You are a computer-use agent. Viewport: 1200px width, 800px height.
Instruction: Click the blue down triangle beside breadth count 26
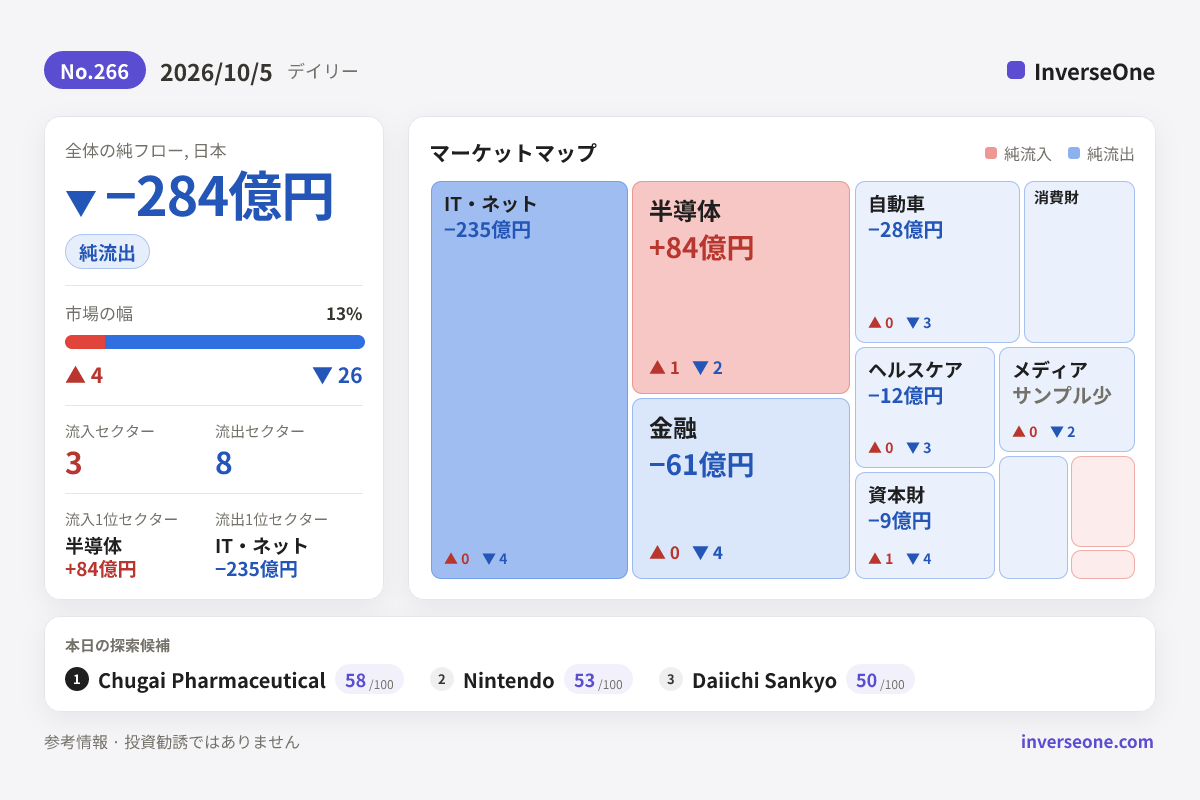[x=322, y=375]
